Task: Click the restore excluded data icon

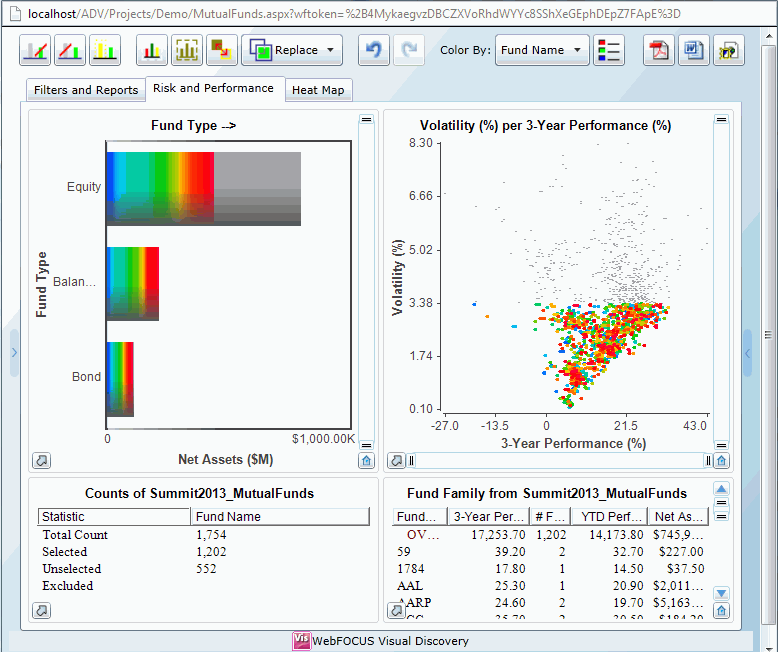Action: tap(105, 50)
